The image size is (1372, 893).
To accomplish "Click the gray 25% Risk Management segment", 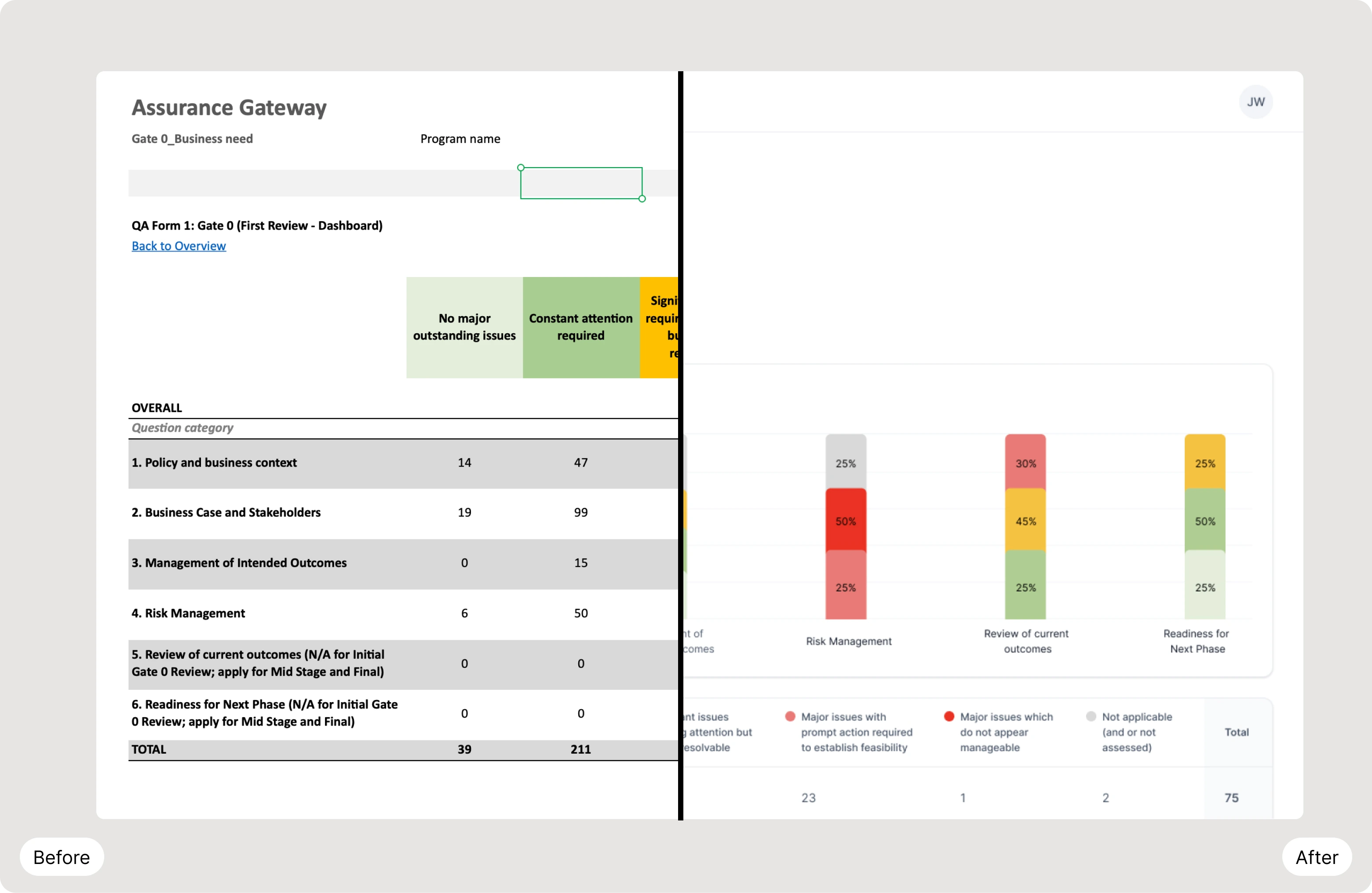I will point(845,463).
